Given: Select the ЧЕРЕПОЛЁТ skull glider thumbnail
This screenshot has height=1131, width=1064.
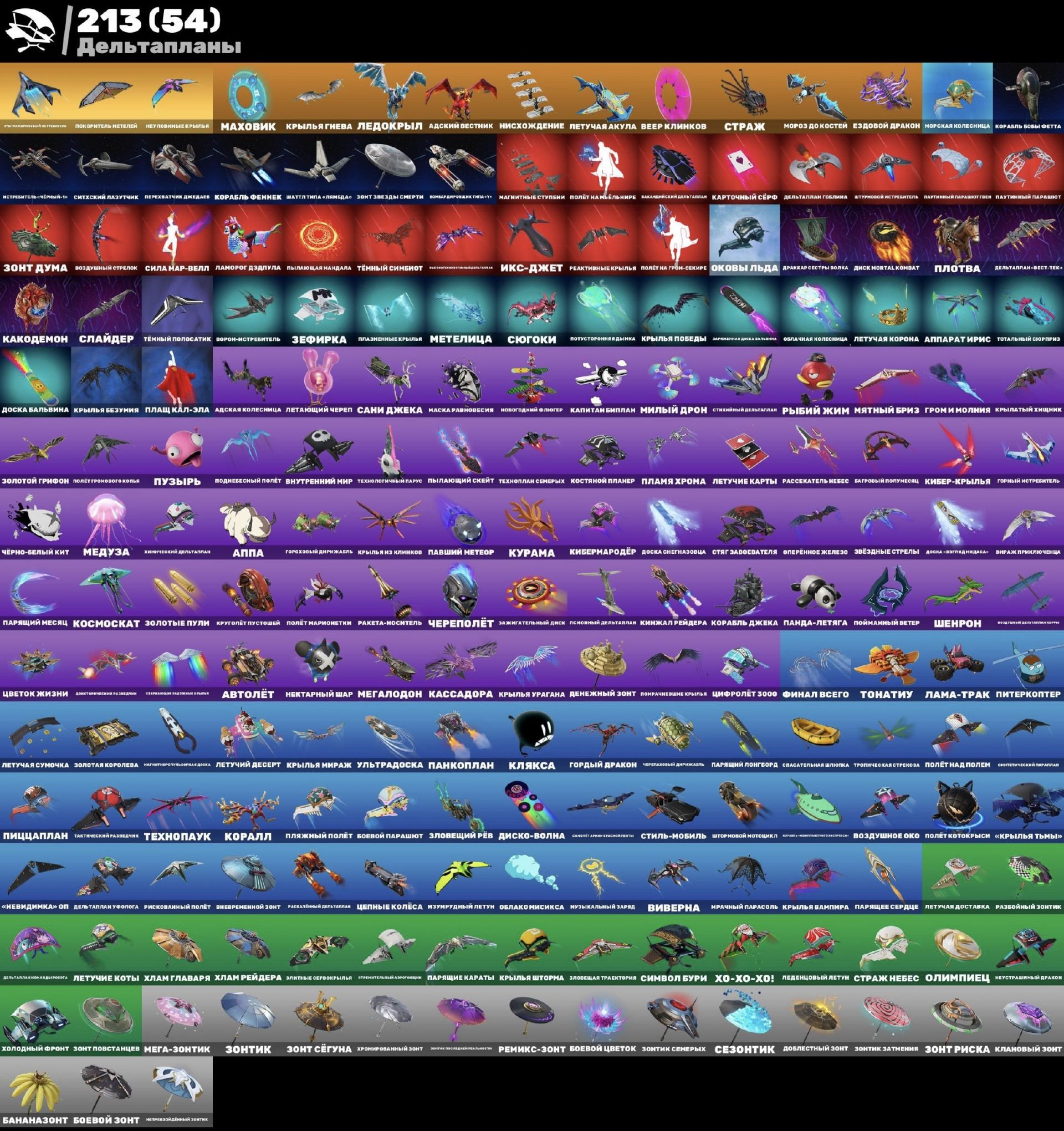Looking at the screenshot, I should coord(461,594).
